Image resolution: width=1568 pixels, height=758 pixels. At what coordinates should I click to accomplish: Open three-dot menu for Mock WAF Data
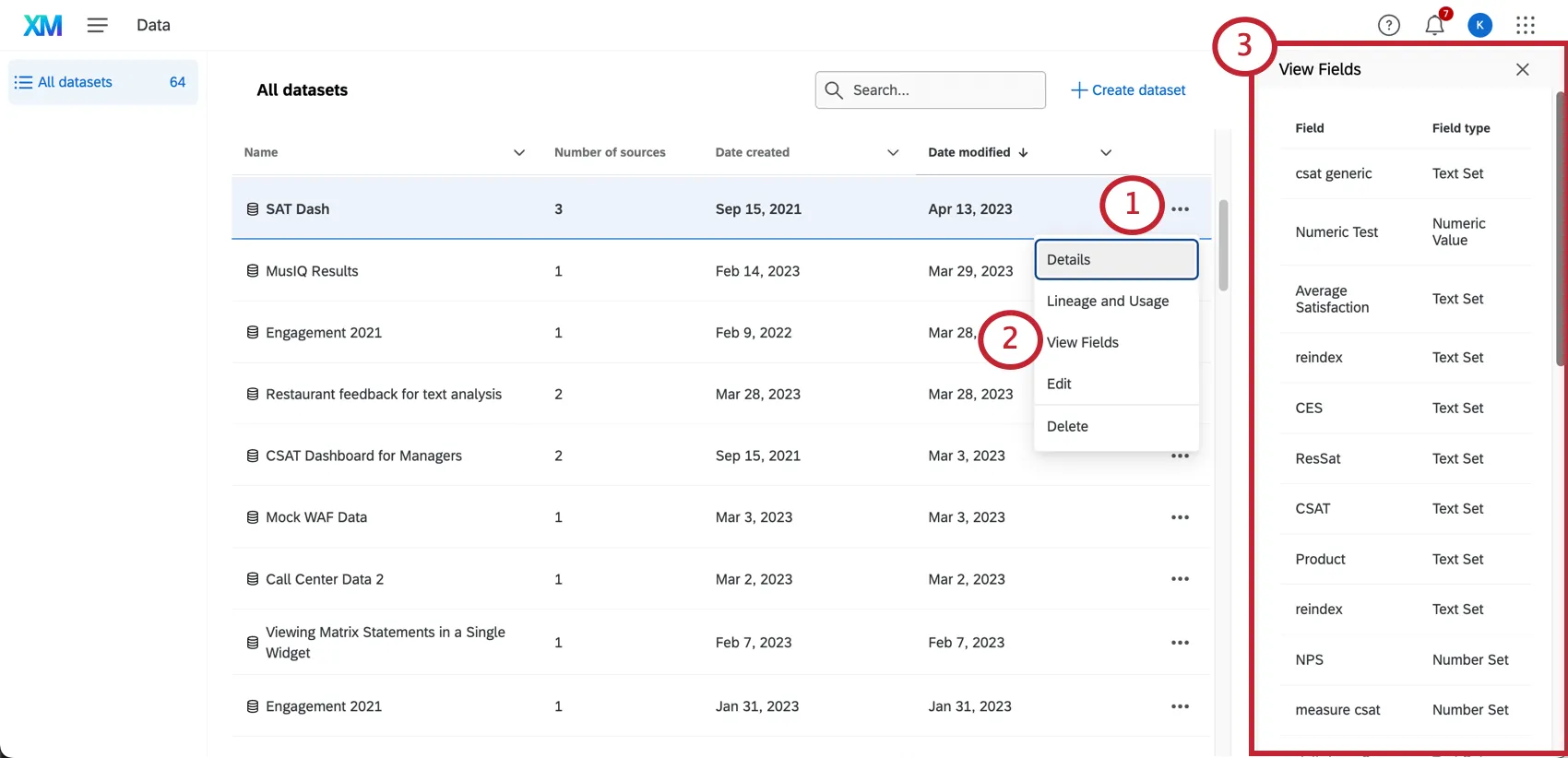[x=1180, y=517]
